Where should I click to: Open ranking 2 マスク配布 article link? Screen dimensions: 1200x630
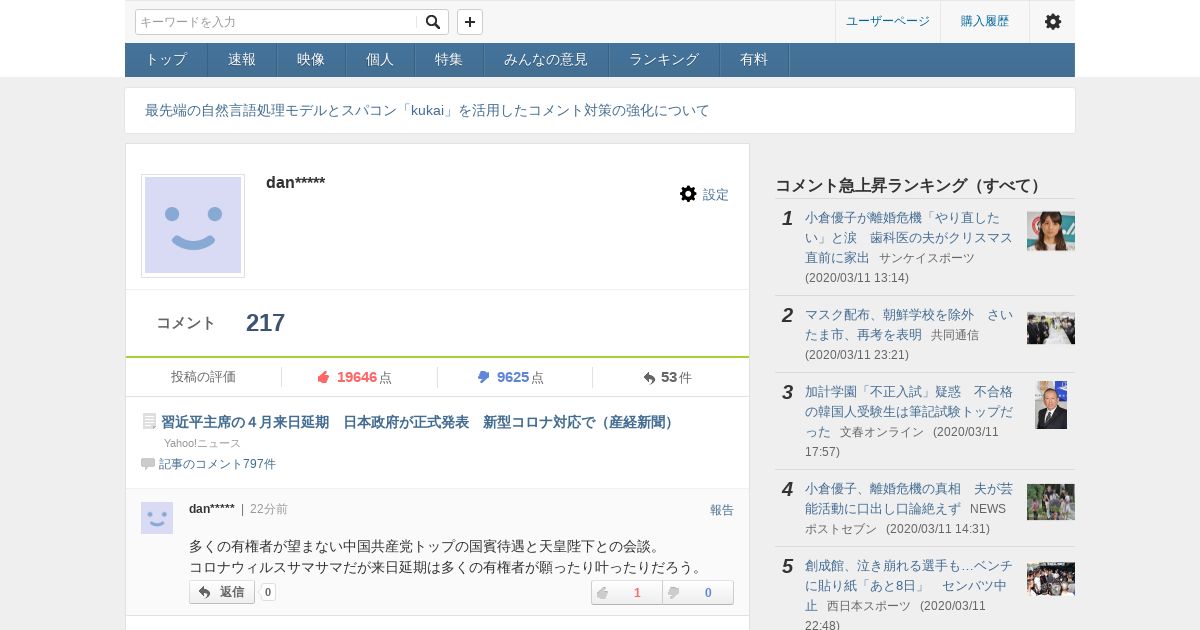coord(908,324)
